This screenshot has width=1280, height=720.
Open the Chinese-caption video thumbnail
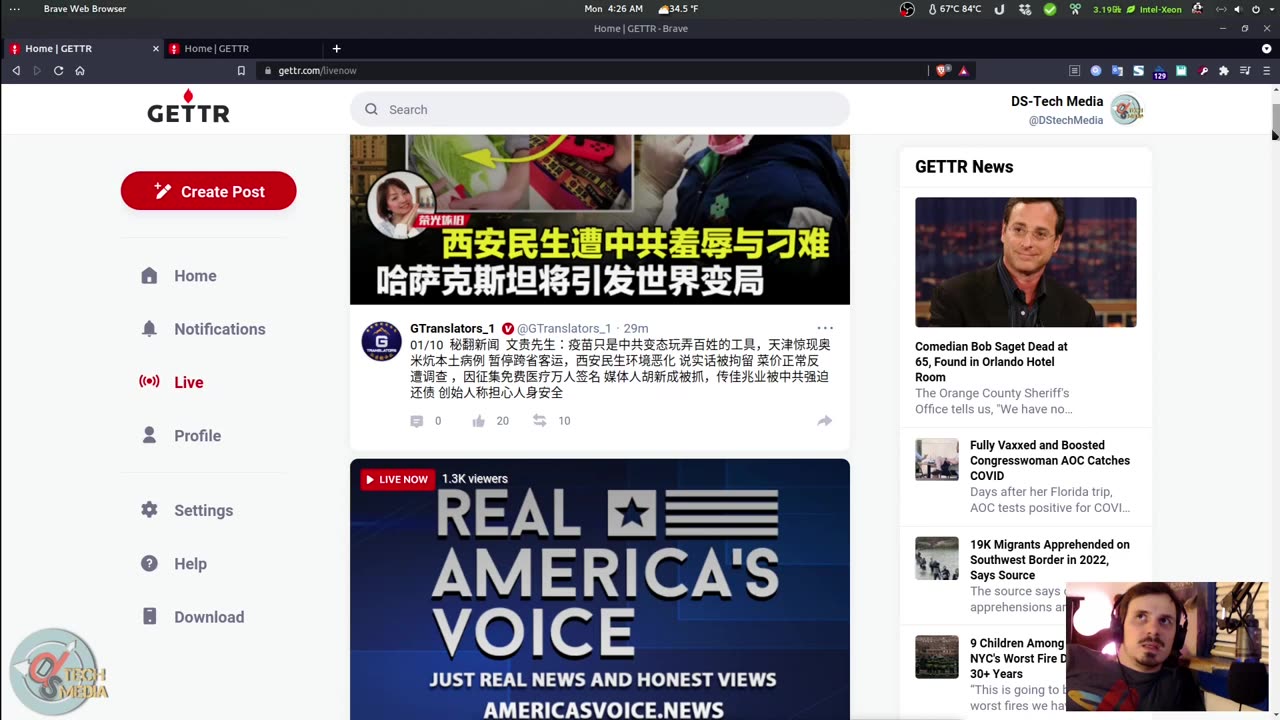[x=600, y=219]
